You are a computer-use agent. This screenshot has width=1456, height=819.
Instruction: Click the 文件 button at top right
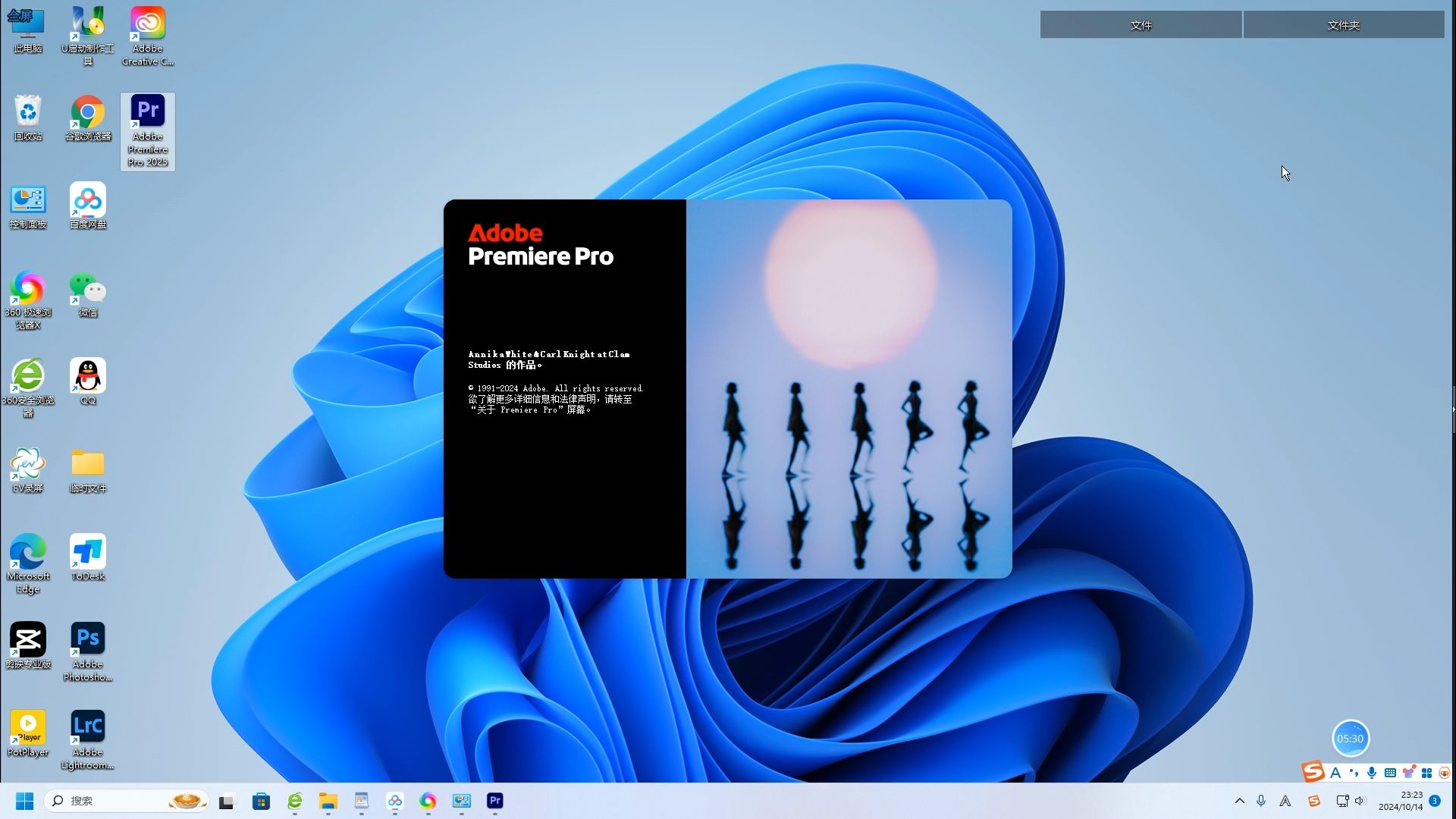point(1141,25)
